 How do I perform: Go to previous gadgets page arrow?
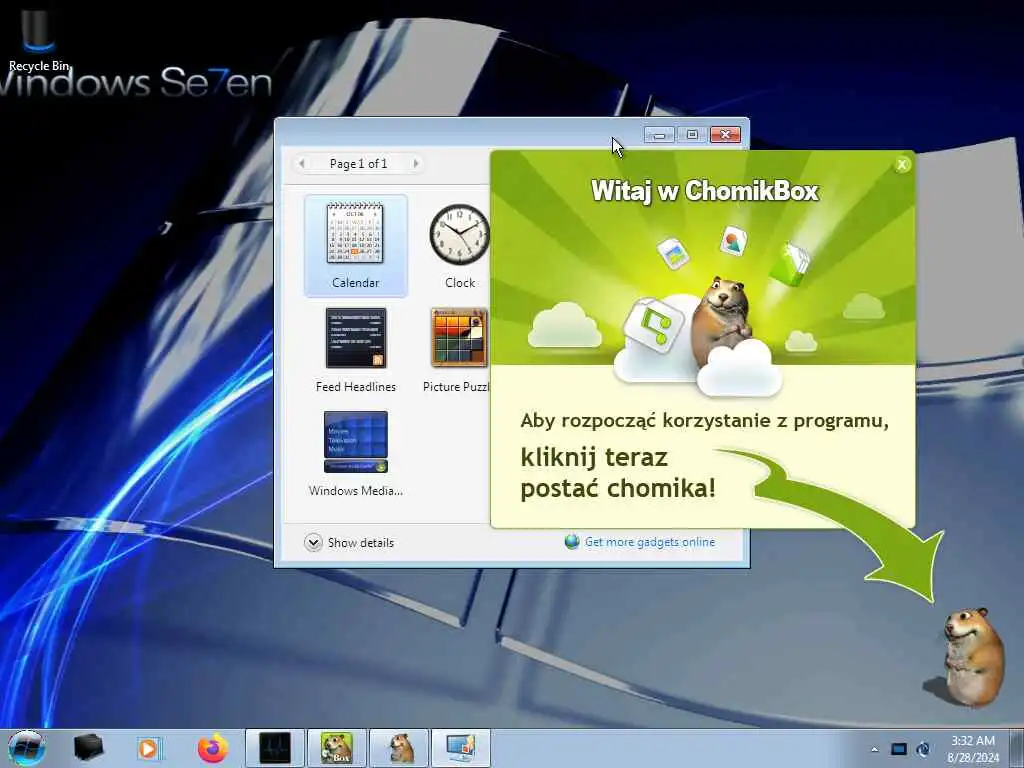click(301, 163)
